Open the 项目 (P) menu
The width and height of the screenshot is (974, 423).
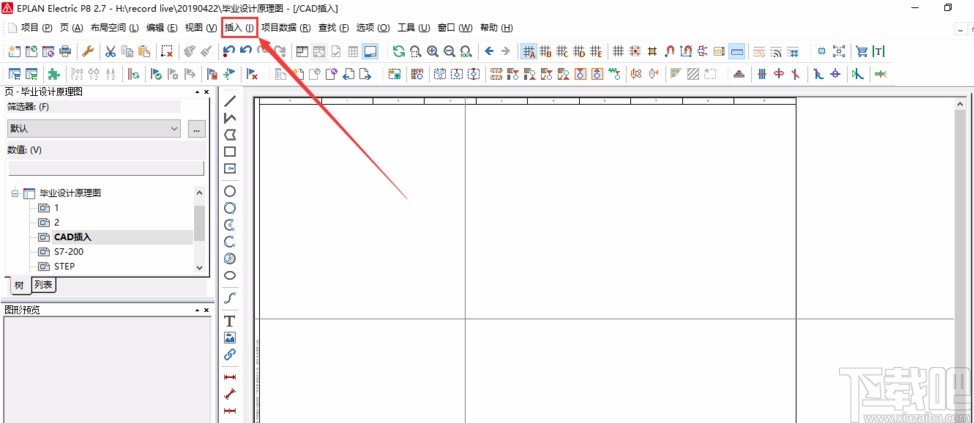[x=37, y=28]
